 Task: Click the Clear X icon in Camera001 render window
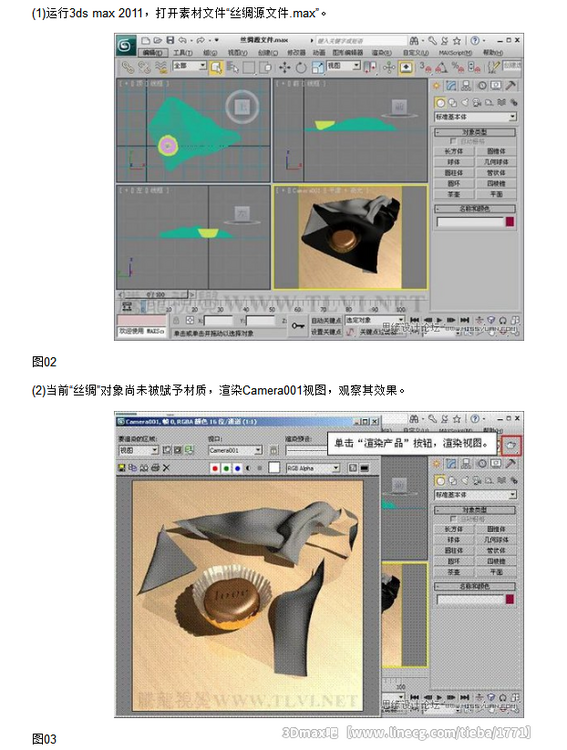pos(166,468)
